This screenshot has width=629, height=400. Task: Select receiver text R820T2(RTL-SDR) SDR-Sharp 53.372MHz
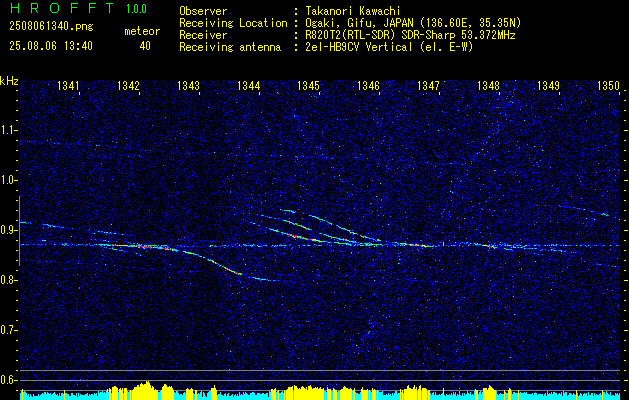pos(410,35)
